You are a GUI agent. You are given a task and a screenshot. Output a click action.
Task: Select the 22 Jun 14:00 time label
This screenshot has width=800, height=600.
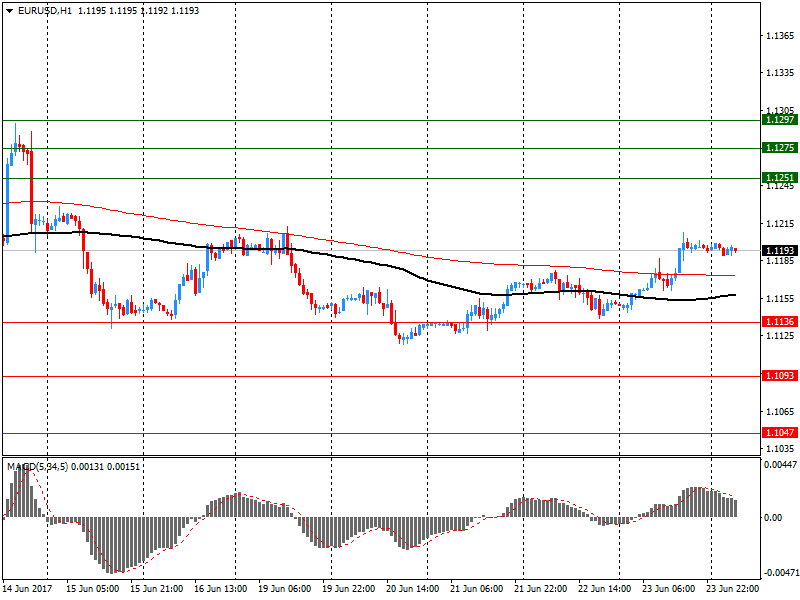tap(605, 589)
